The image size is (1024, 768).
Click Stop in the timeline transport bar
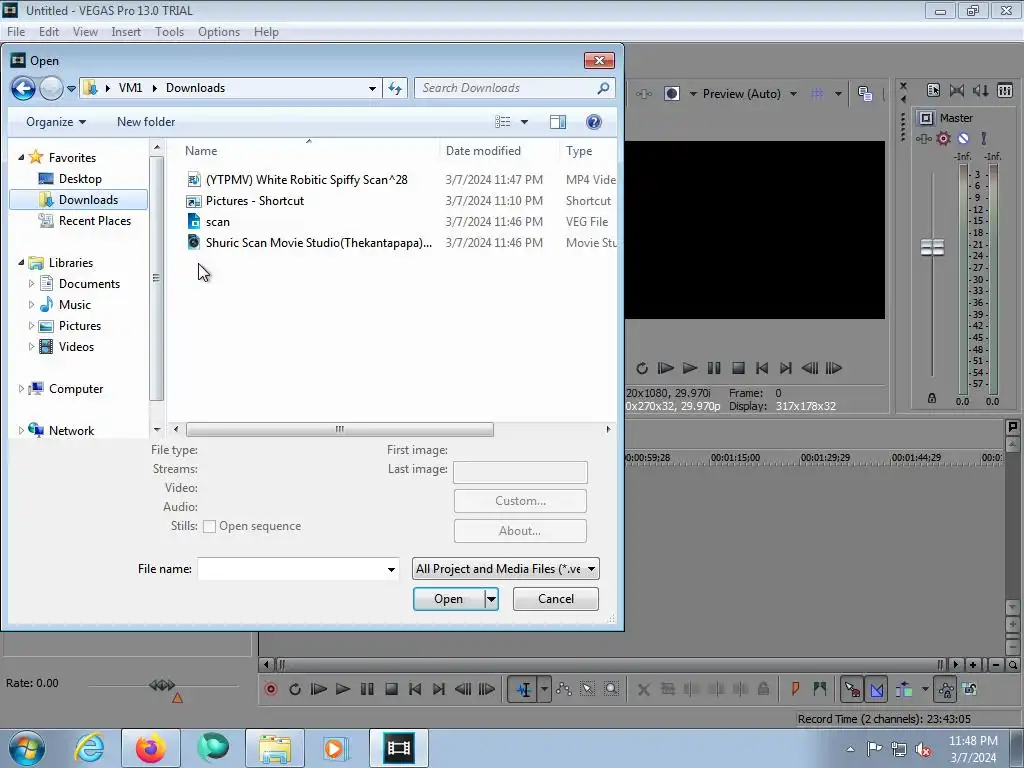tap(391, 689)
